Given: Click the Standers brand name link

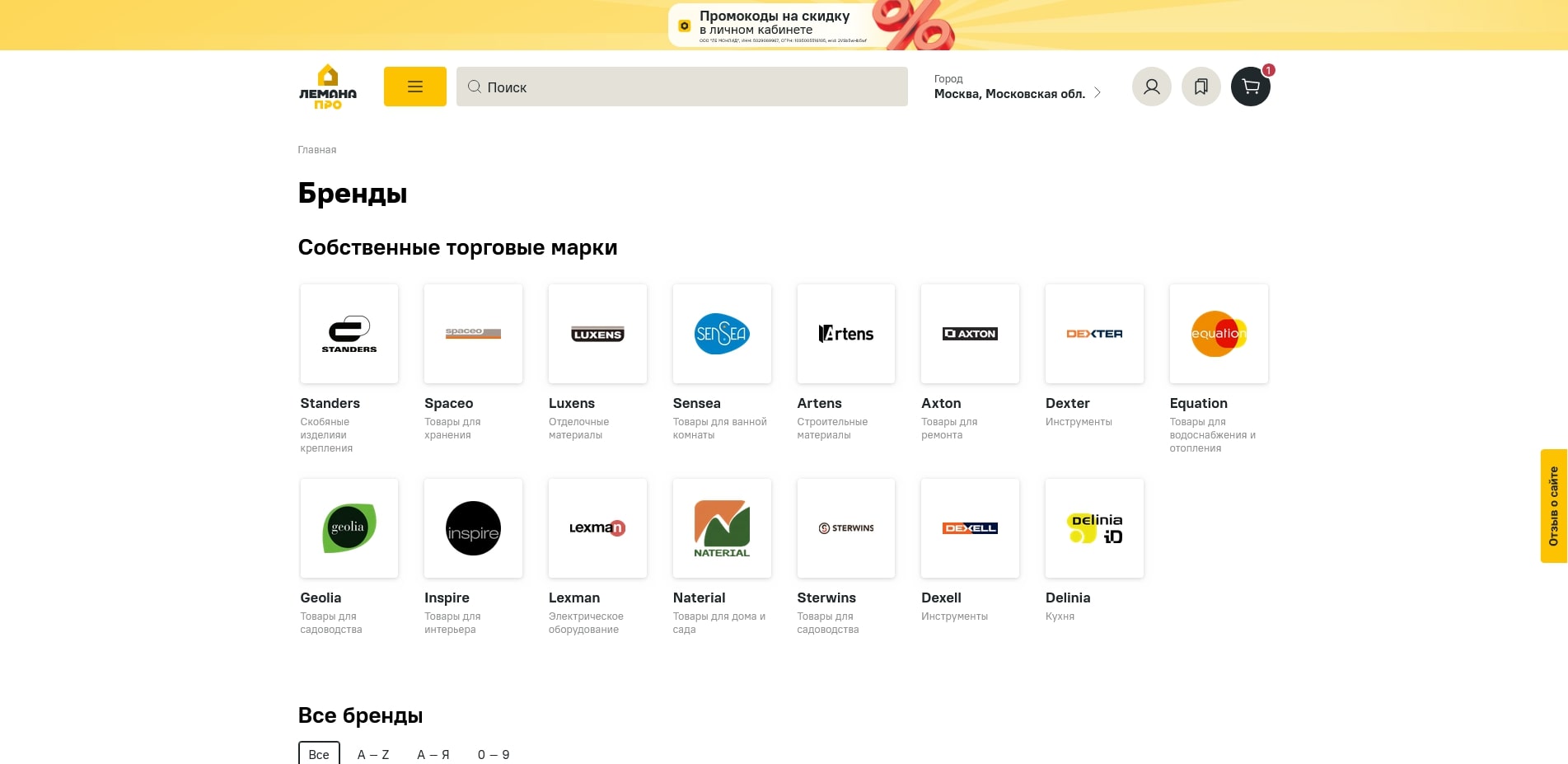Looking at the screenshot, I should [x=330, y=403].
